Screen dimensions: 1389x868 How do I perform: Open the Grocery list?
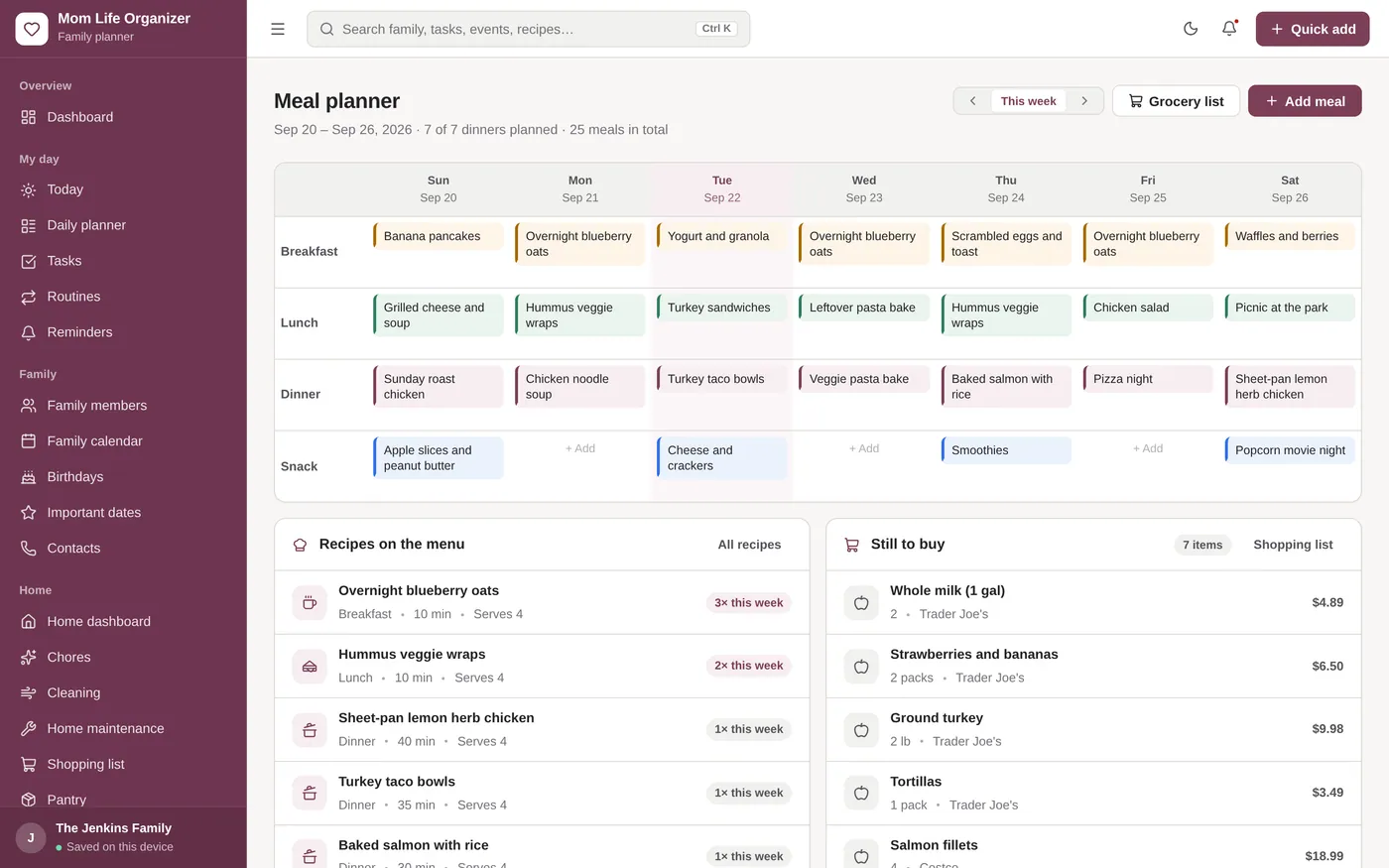(1176, 101)
